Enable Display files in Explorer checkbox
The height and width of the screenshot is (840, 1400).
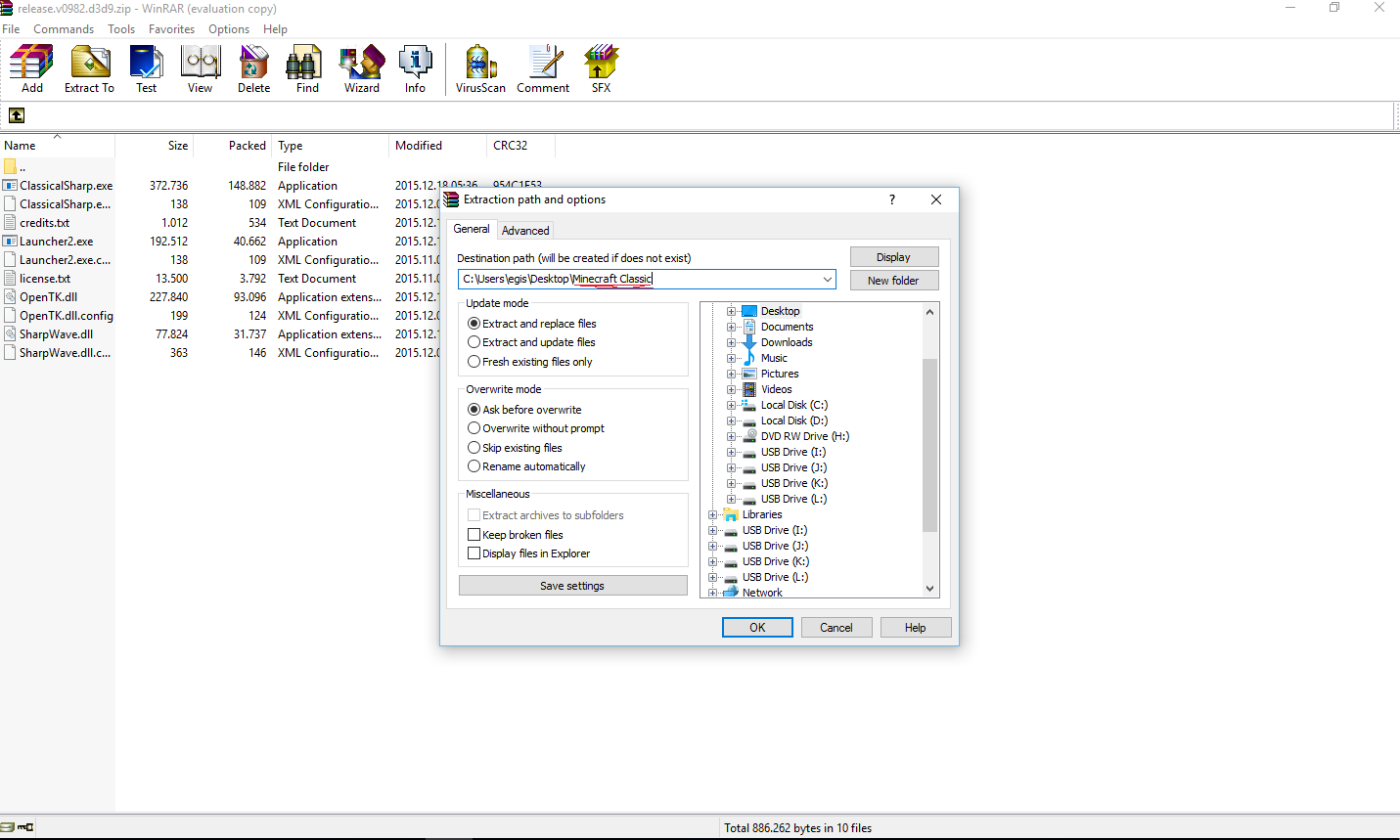pos(474,553)
